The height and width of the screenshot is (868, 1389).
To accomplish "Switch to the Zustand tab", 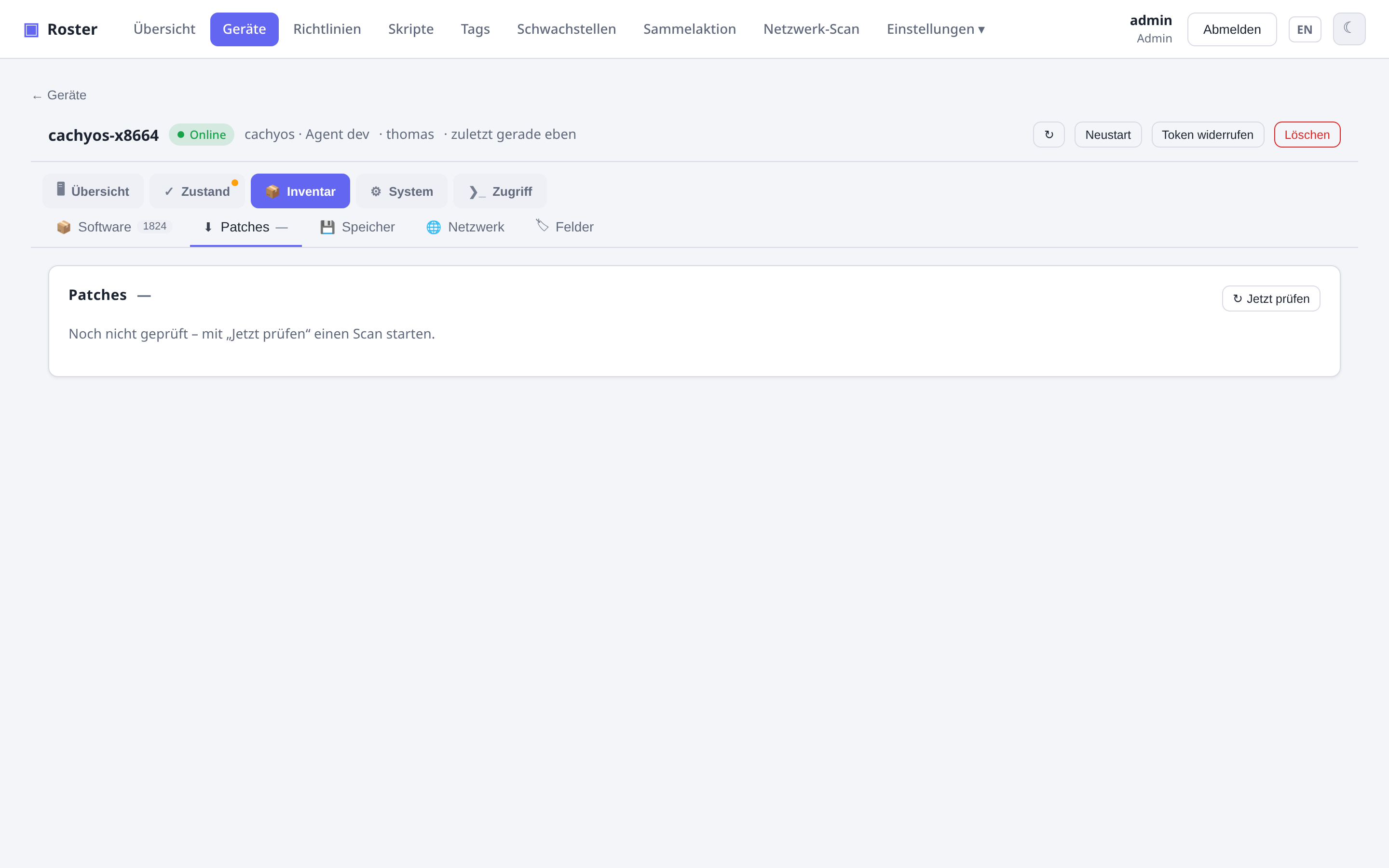I will 197,191.
